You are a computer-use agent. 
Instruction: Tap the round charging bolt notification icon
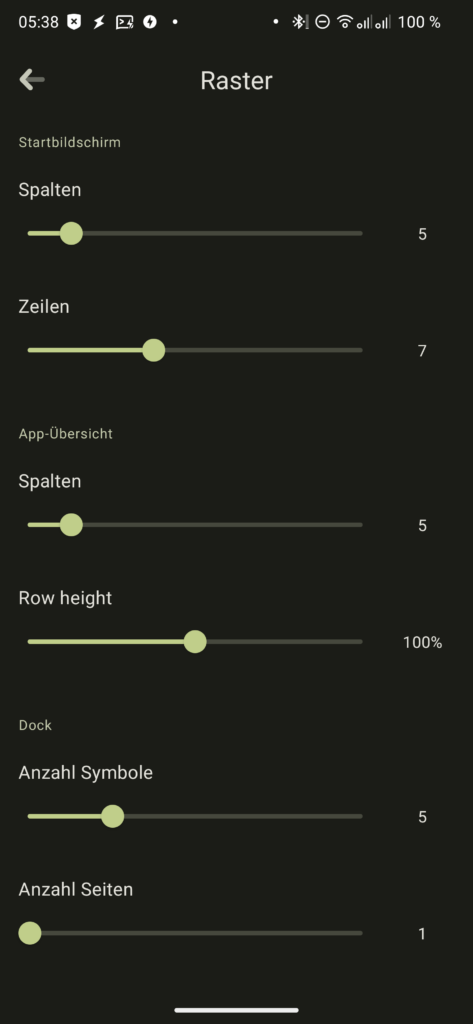pyautogui.click(x=150, y=22)
